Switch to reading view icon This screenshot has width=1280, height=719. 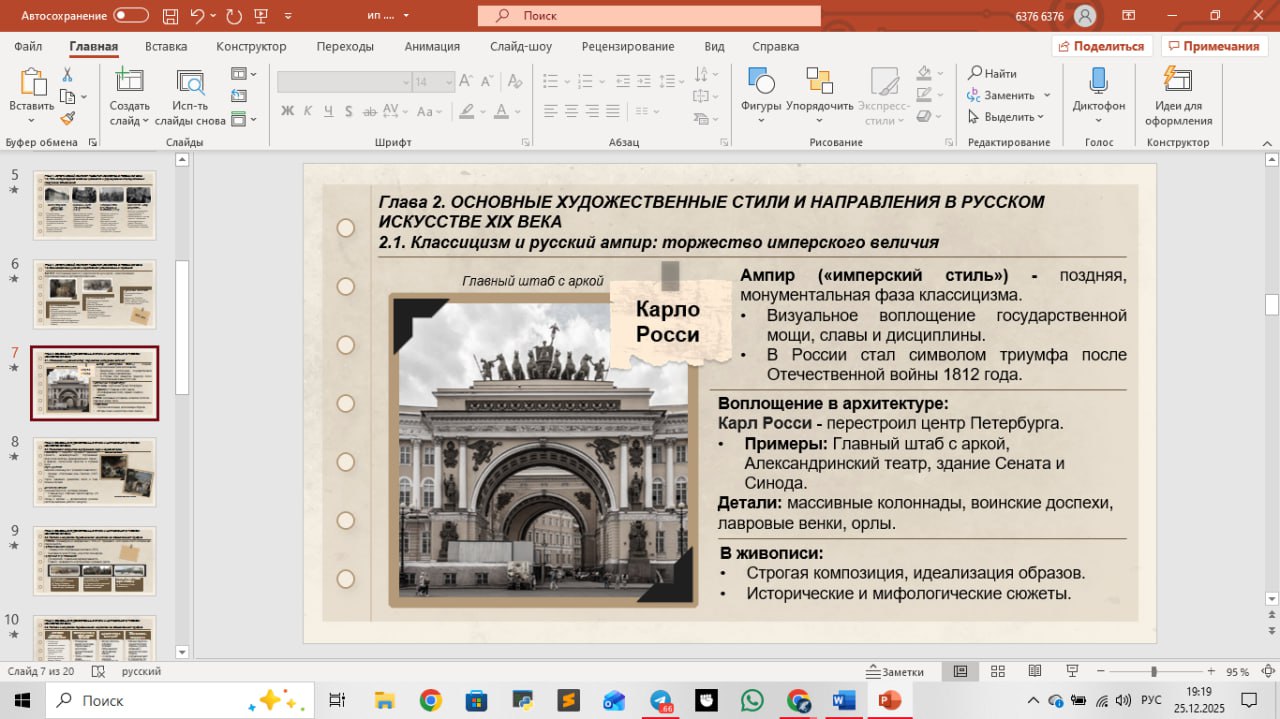1035,671
